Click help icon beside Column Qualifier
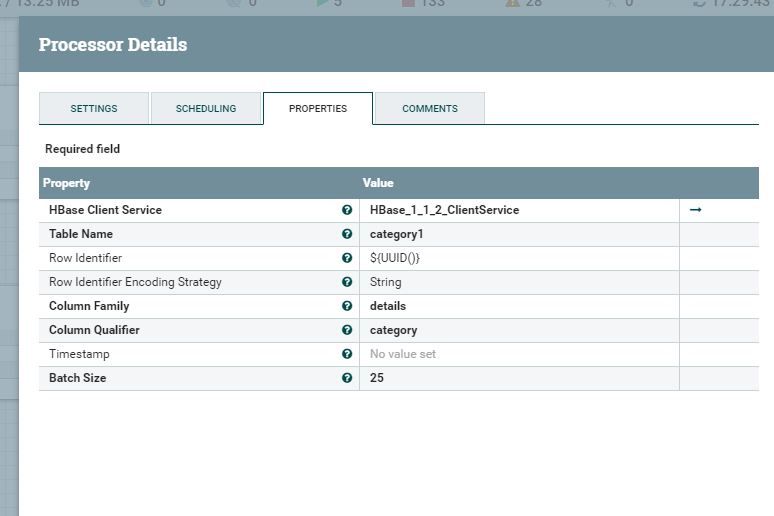 point(347,330)
